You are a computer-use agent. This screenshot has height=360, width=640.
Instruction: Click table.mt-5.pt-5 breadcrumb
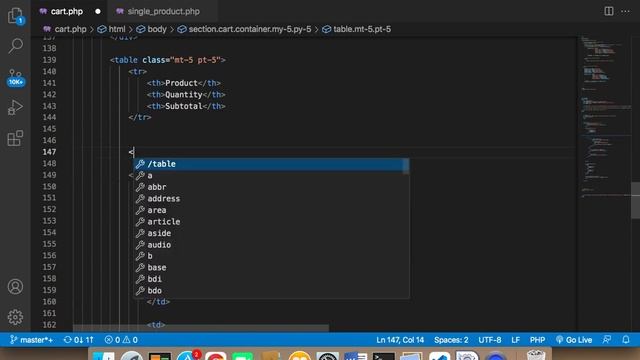pyautogui.click(x=362, y=29)
